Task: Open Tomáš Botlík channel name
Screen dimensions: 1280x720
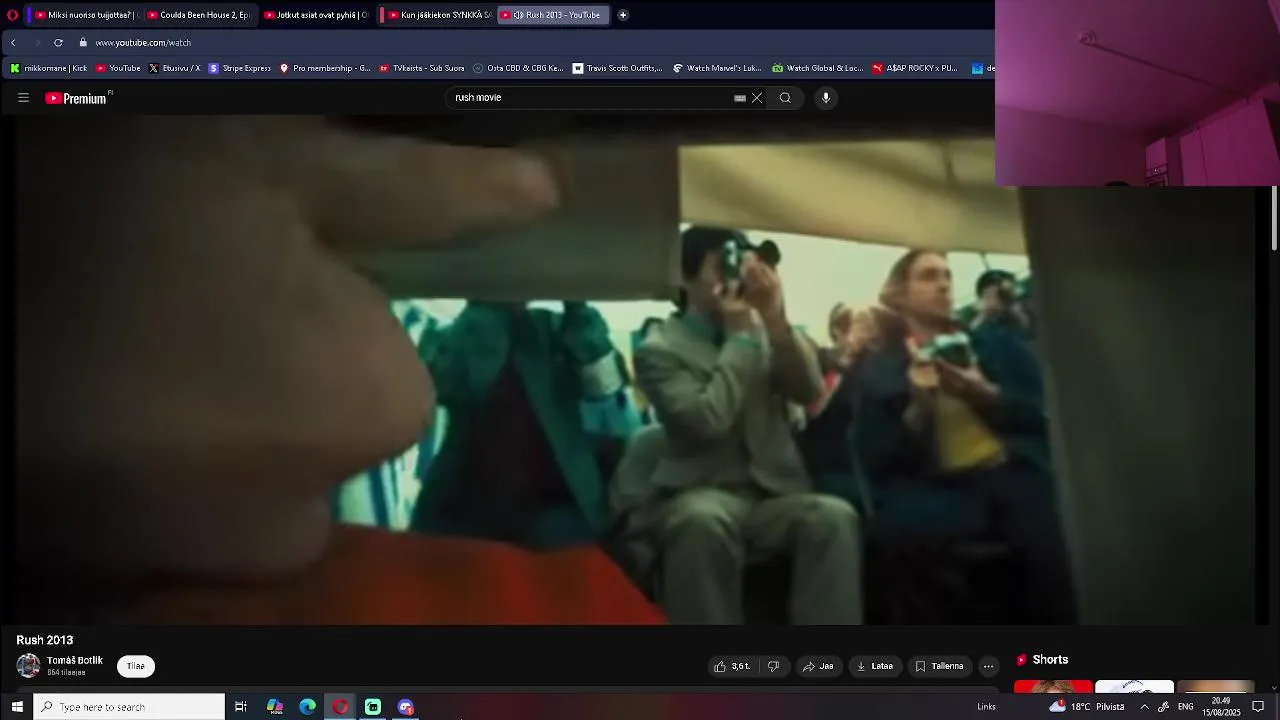Action: point(75,661)
